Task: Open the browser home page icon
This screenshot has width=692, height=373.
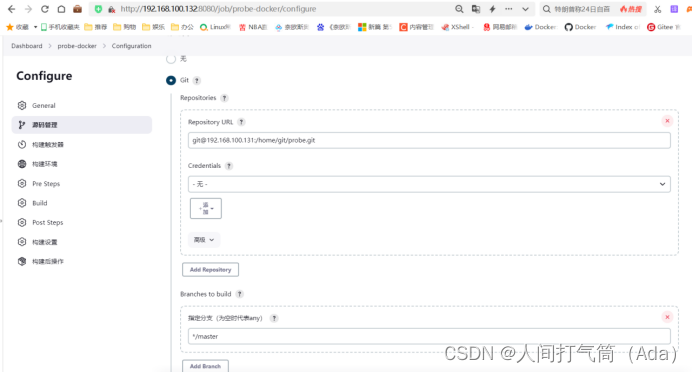Action: tap(61, 9)
